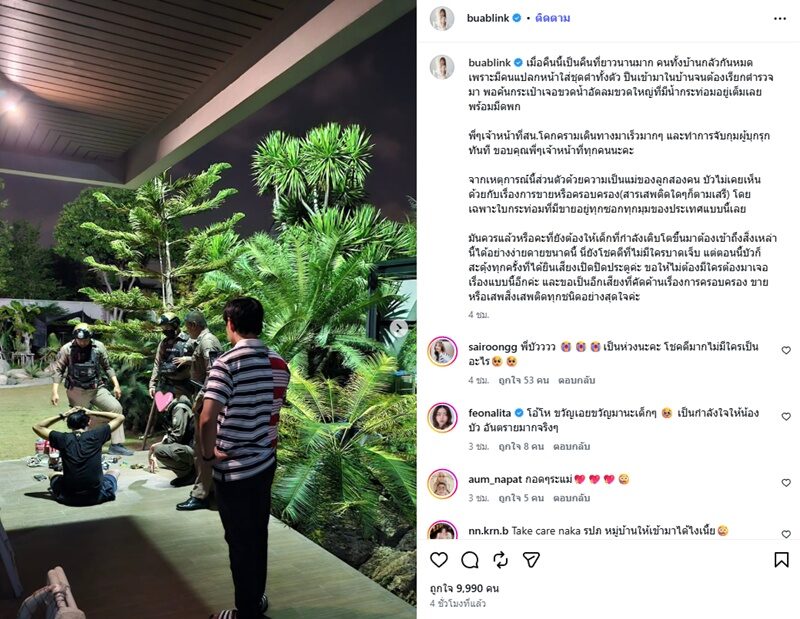The height and width of the screenshot is (619, 800).
Task: Like nn.krn.b's comment heart
Action: (x=786, y=534)
